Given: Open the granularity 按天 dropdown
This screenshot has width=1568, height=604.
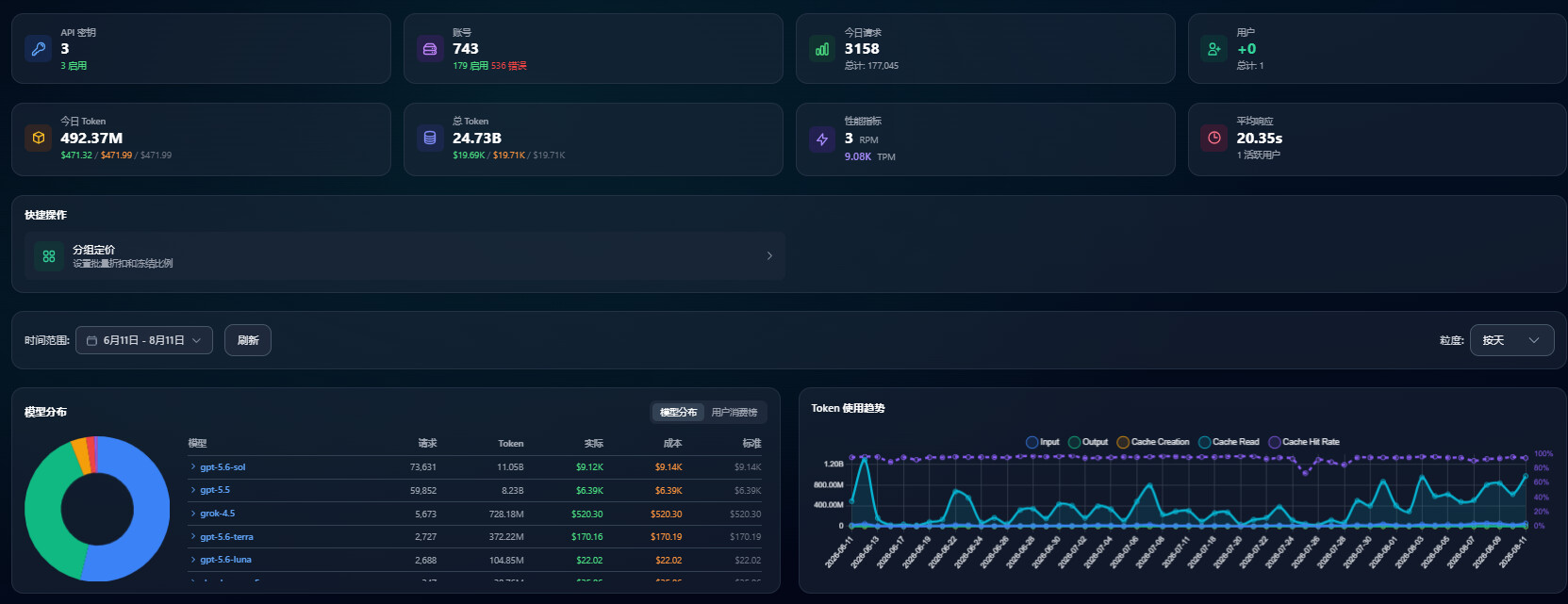Looking at the screenshot, I should click(1512, 340).
